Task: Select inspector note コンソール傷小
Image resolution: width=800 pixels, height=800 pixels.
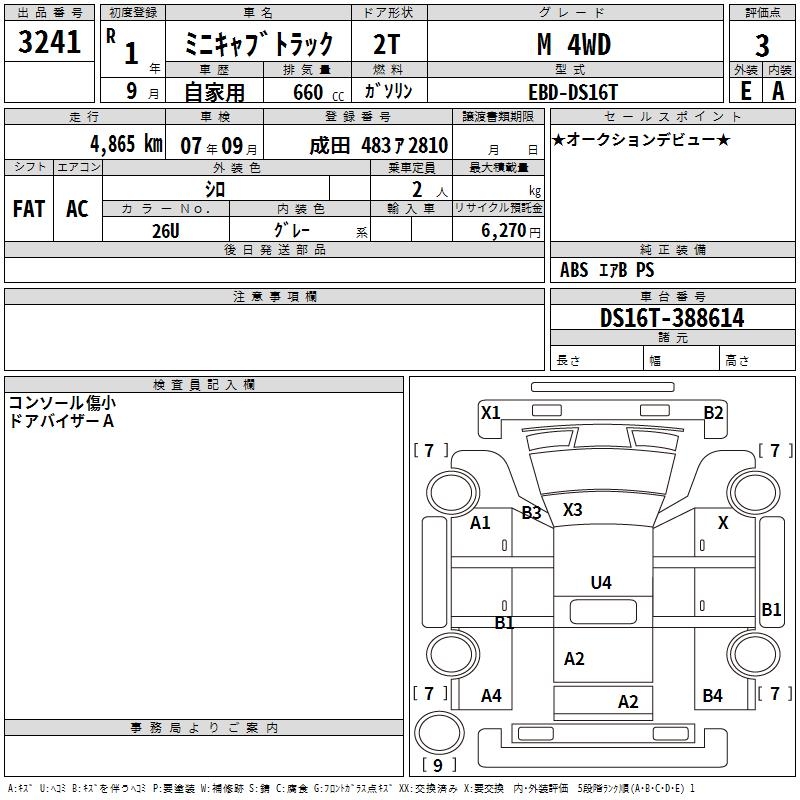Action: point(62,403)
